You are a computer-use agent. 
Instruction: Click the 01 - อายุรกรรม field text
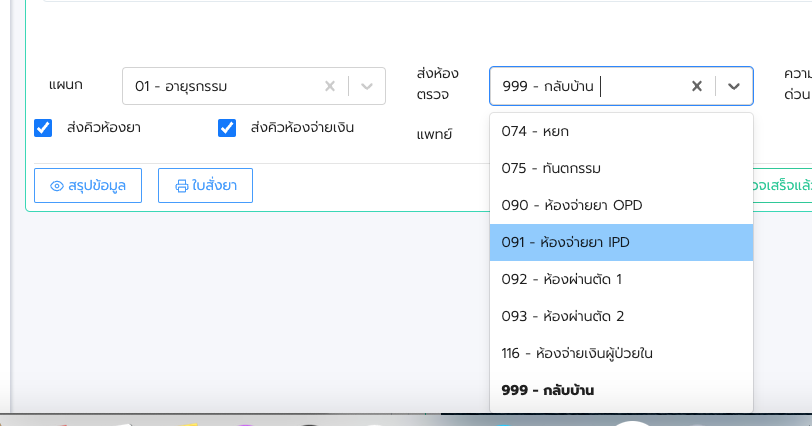(x=181, y=87)
